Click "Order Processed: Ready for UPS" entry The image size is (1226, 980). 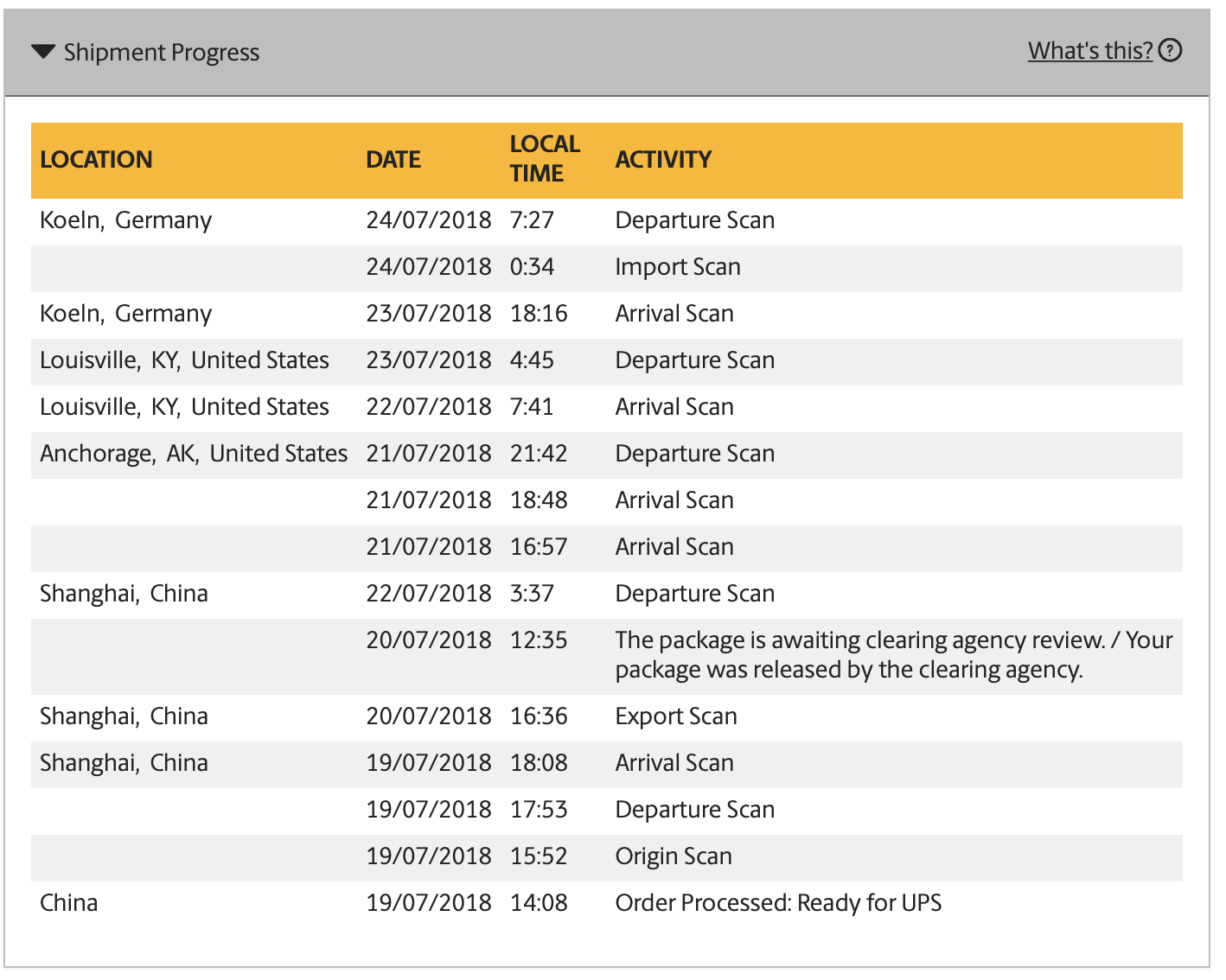pos(777,903)
